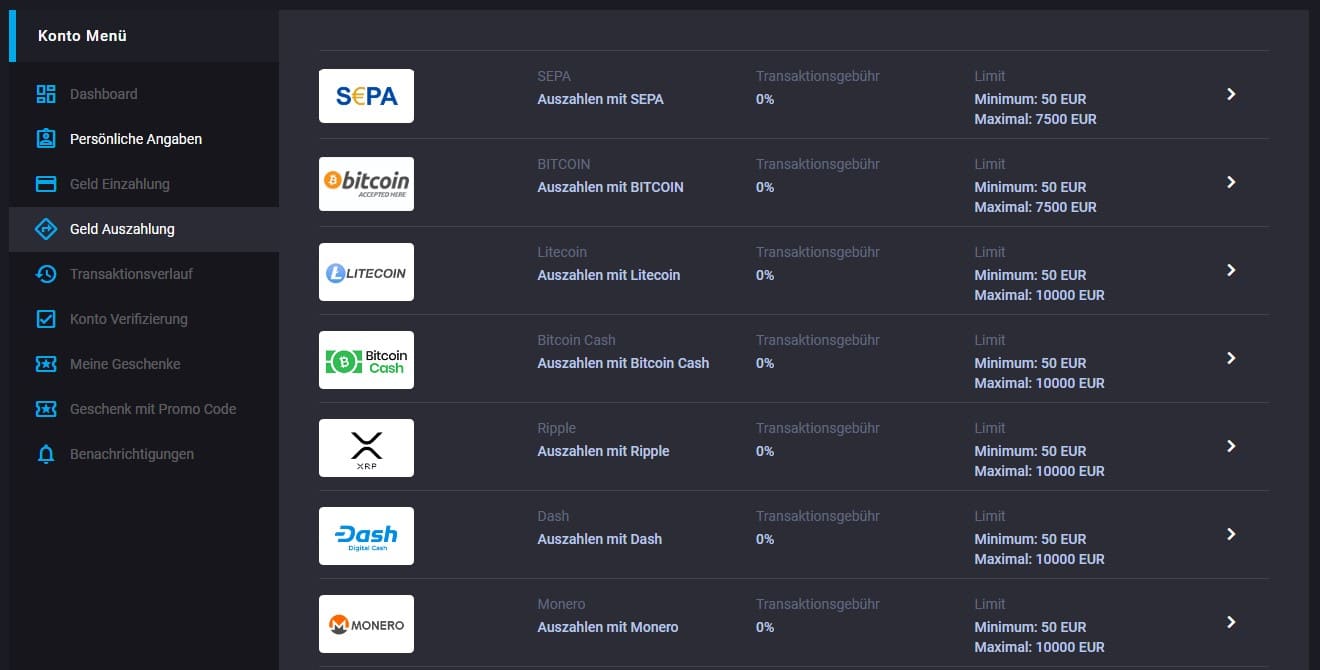The height and width of the screenshot is (670, 1320).
Task: Click the Konto Verifizierung checkmark icon
Action: click(x=46, y=319)
